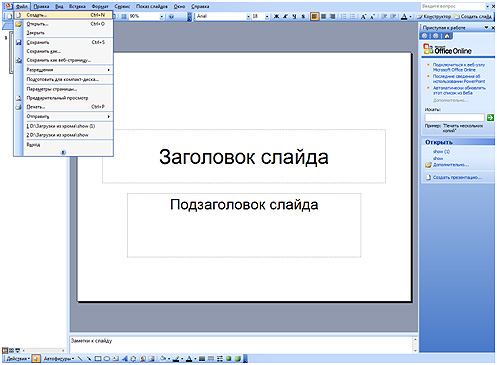
Task: Click task pane Forward arrow icon
Action: 436,36
